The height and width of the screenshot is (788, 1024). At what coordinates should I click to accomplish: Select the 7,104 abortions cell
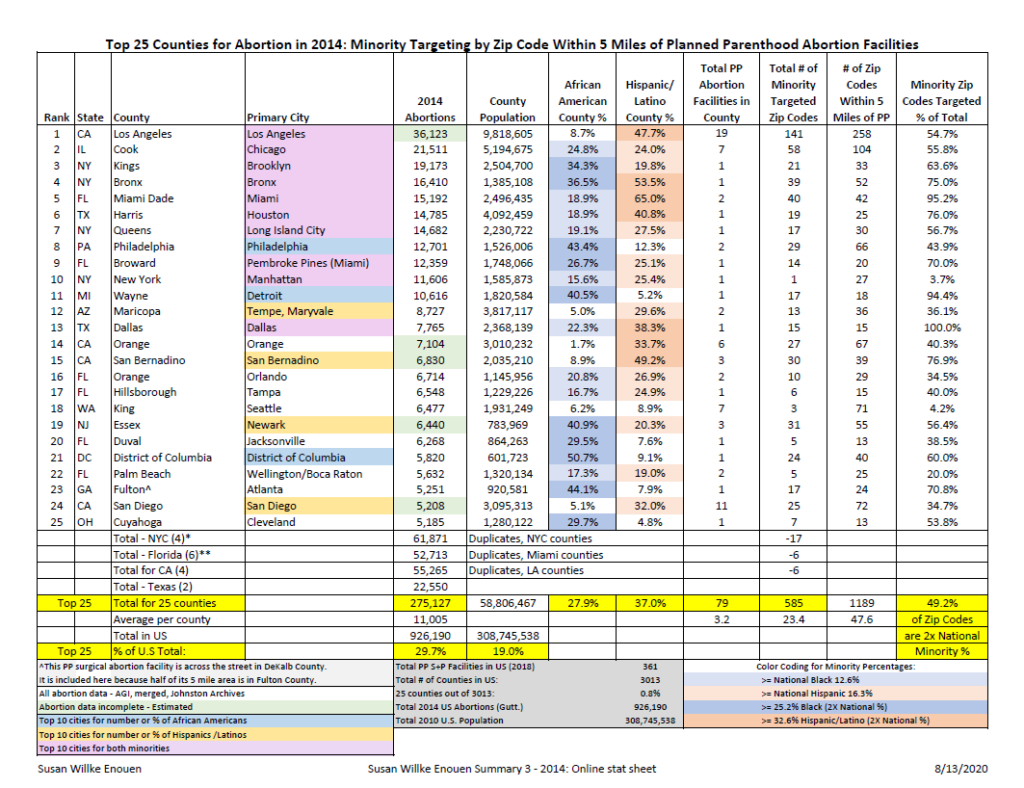pyautogui.click(x=430, y=344)
